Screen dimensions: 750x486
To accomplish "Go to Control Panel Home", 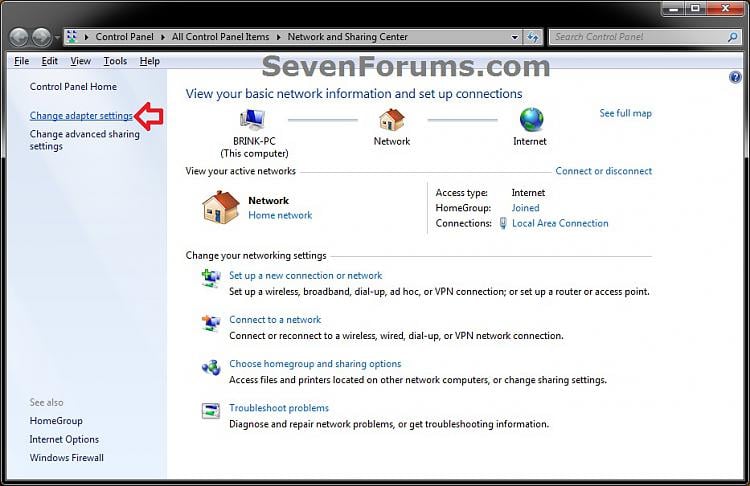I will pos(73,87).
